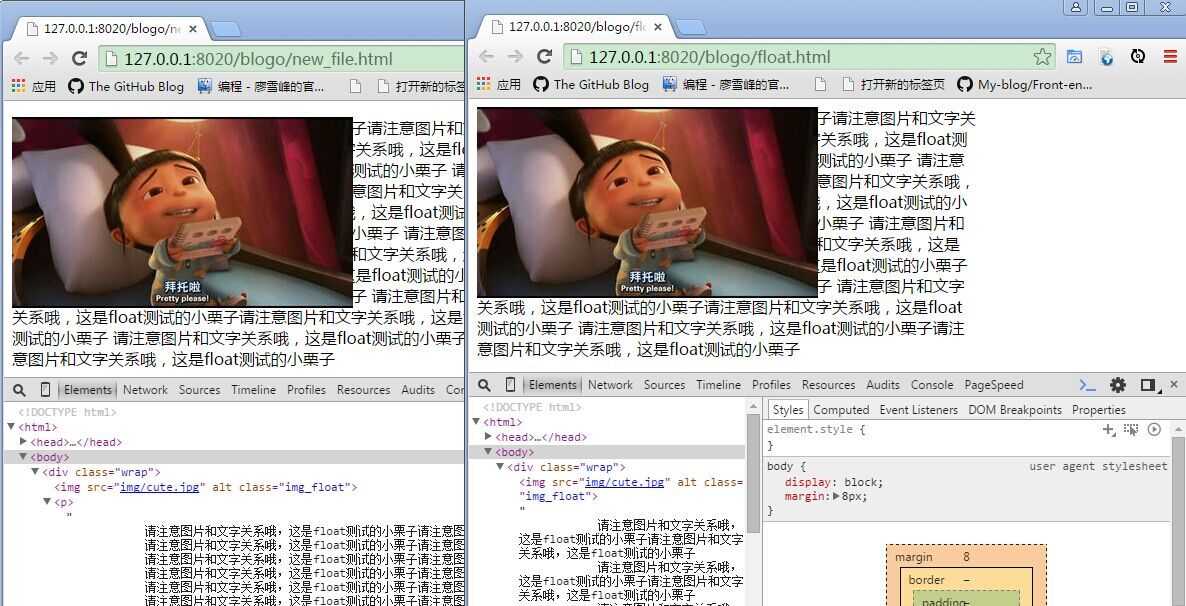Open the Chrome hamburger menu in right window
Screen dimensions: 1186x606
[1170, 57]
